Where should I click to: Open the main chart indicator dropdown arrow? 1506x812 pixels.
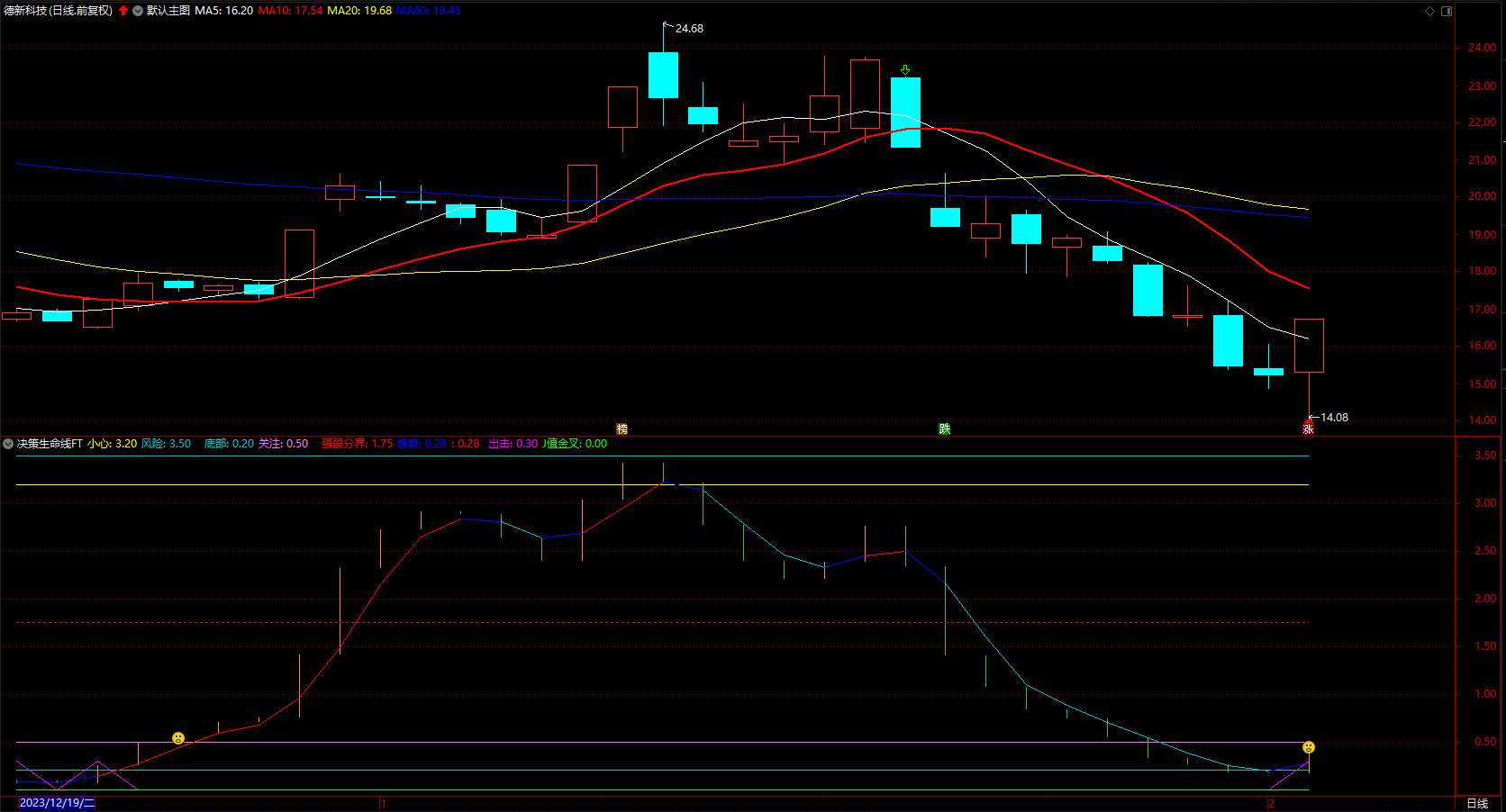coord(138,11)
